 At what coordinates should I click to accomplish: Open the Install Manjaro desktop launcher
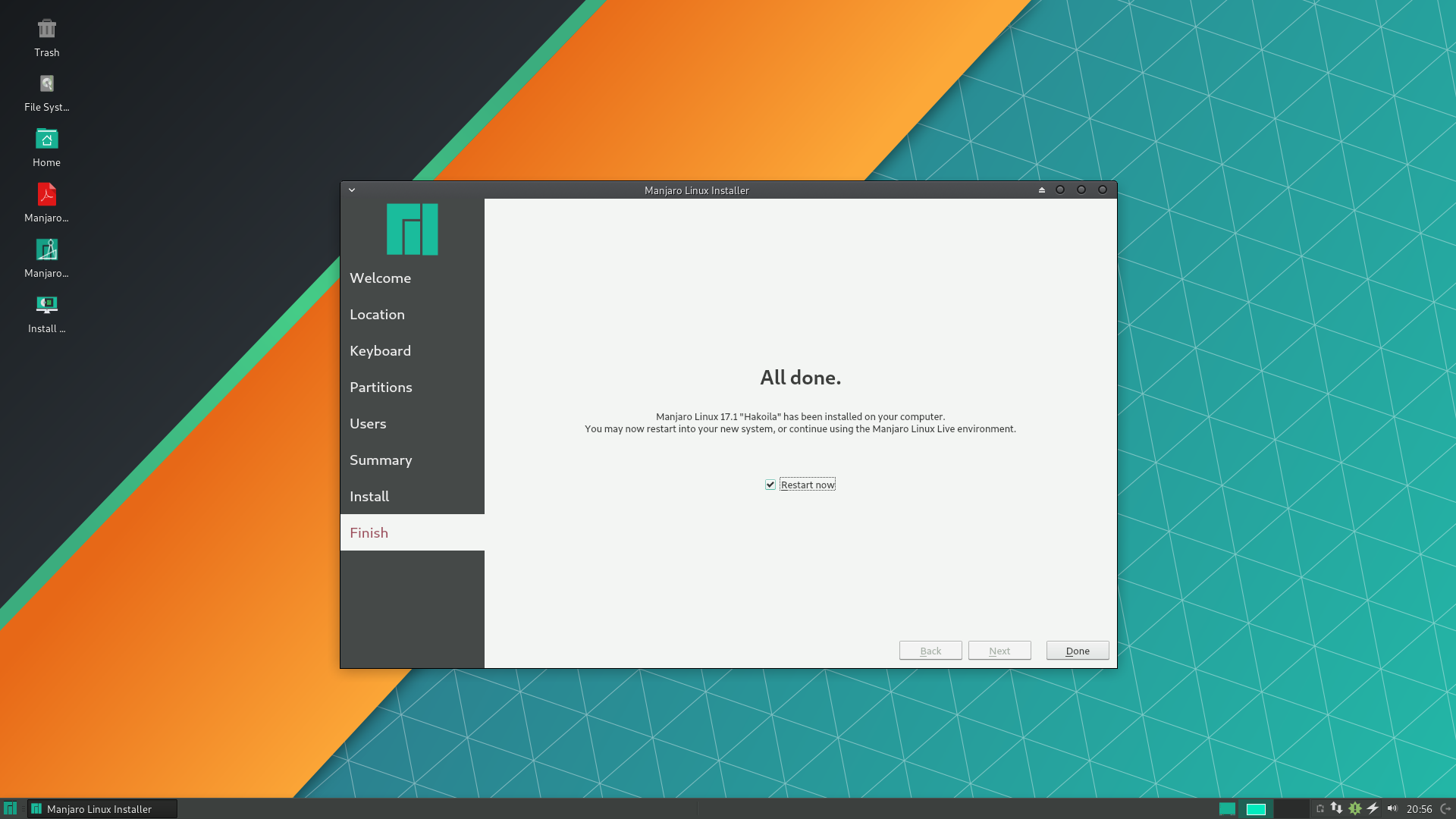click(47, 305)
